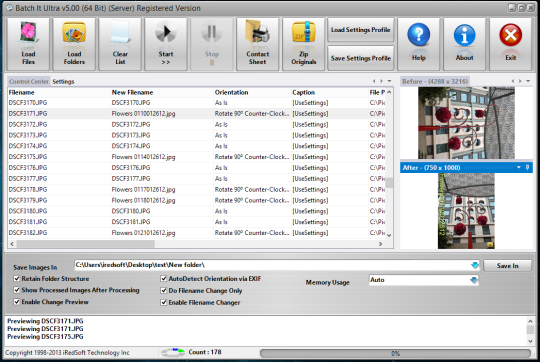Click the file list horizontal scrollbar thumb
Viewport: 540px width, 362px height.
(x=86, y=244)
